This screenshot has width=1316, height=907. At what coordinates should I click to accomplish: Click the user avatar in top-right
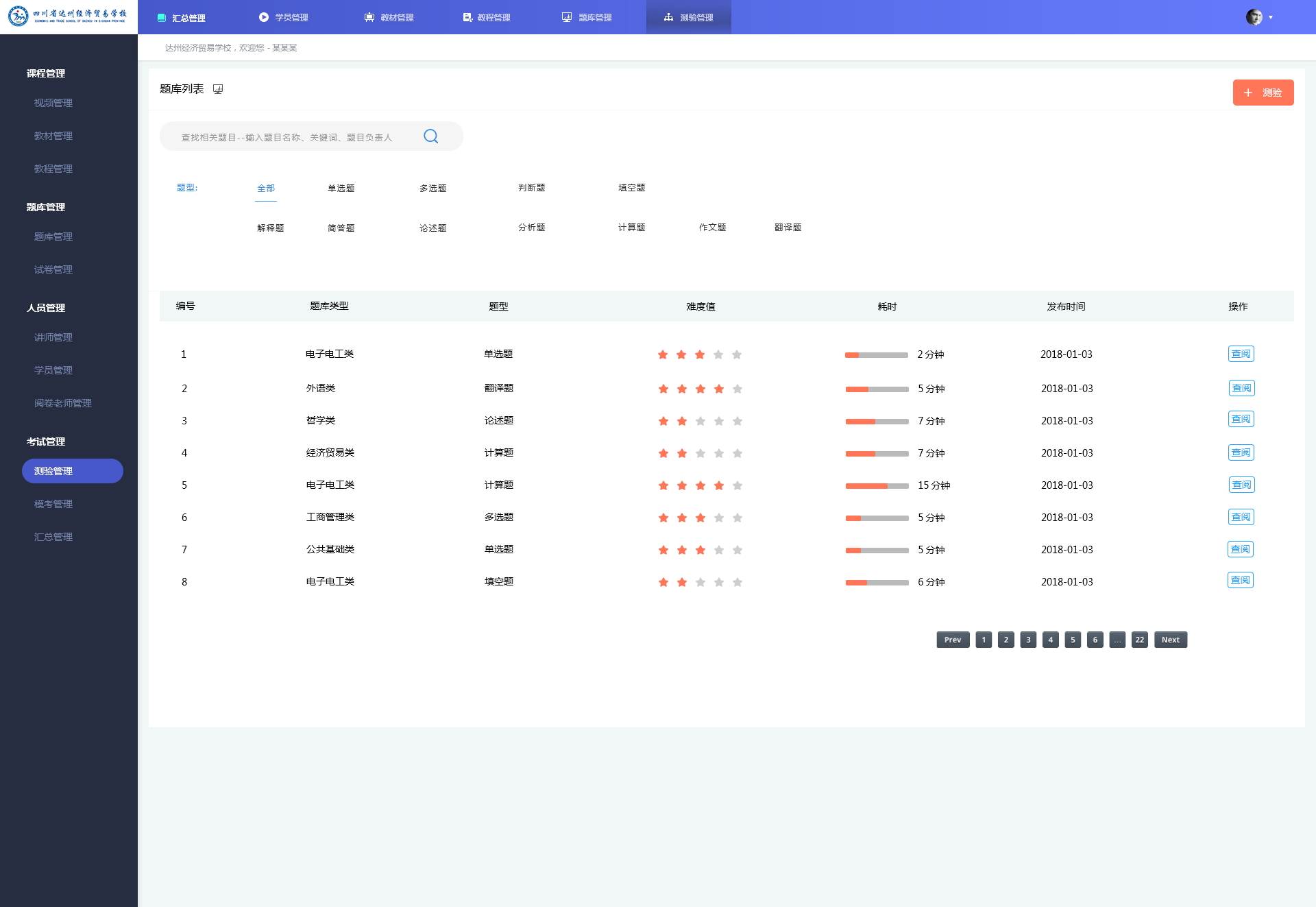coord(1254,17)
